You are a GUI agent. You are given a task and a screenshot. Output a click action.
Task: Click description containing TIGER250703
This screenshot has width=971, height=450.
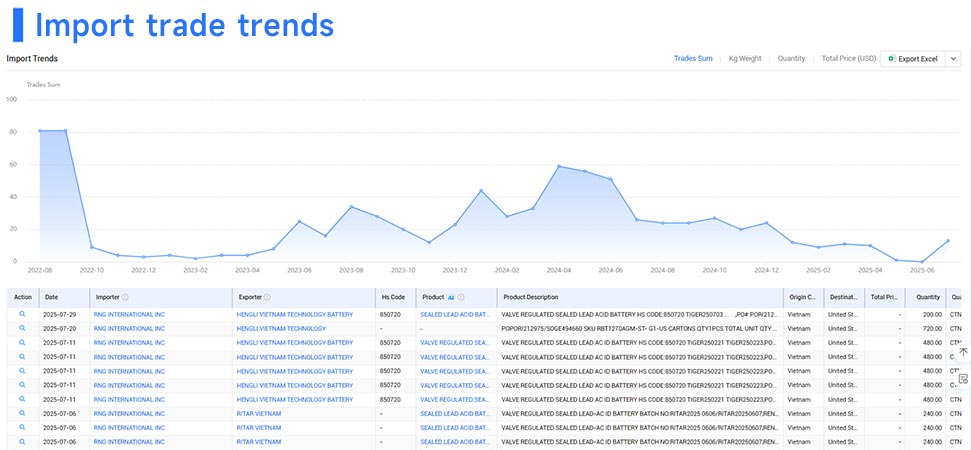(639, 314)
